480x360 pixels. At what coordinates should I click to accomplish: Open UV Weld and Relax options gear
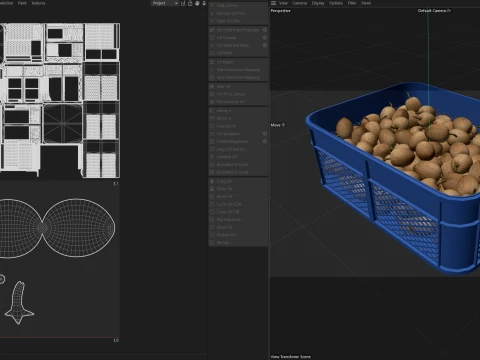[265, 45]
